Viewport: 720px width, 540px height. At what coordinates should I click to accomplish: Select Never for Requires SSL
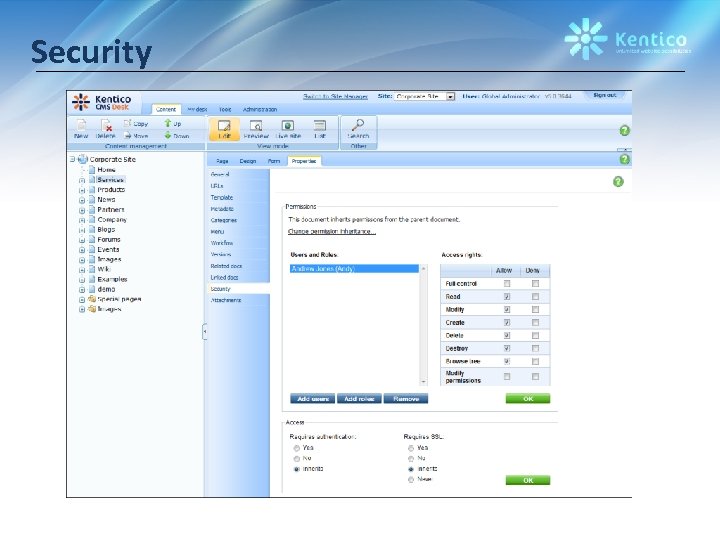coord(411,479)
